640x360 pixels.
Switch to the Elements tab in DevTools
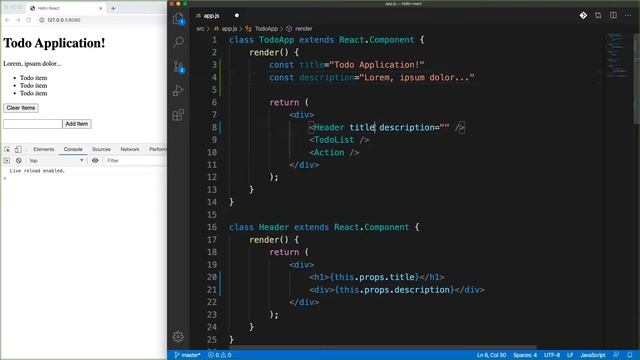[x=44, y=149]
